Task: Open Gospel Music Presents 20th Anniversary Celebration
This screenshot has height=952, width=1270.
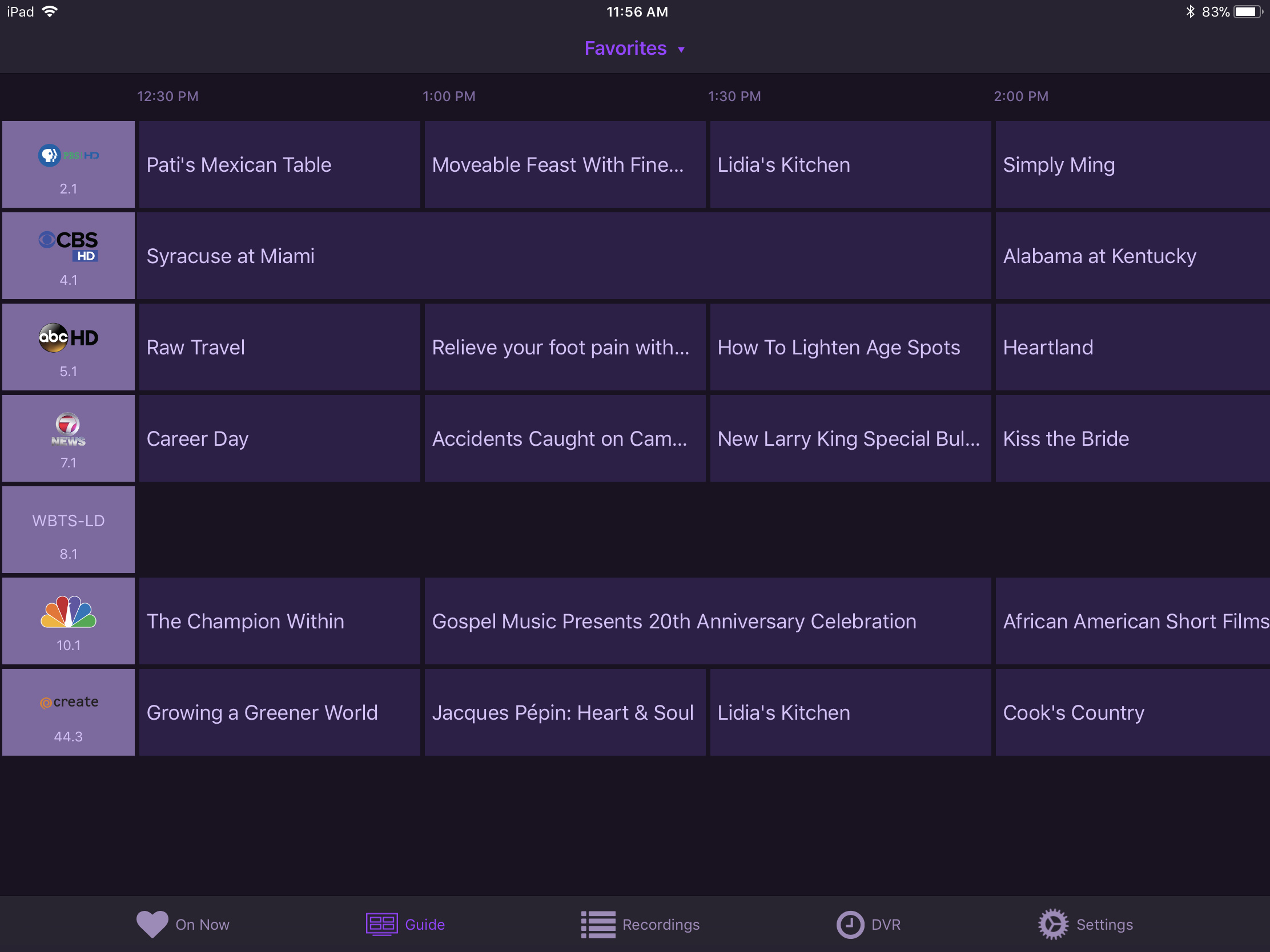Action: coord(708,621)
